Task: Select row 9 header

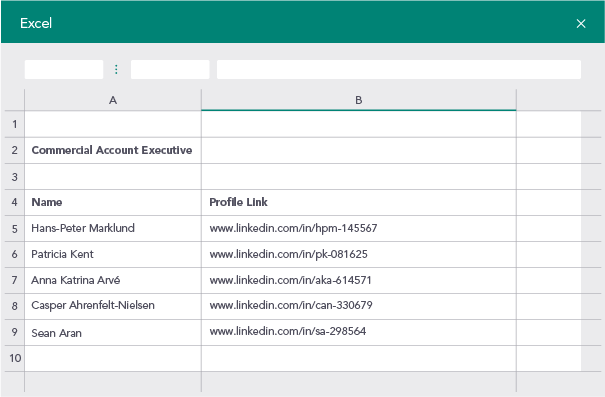Action: [x=15, y=332]
